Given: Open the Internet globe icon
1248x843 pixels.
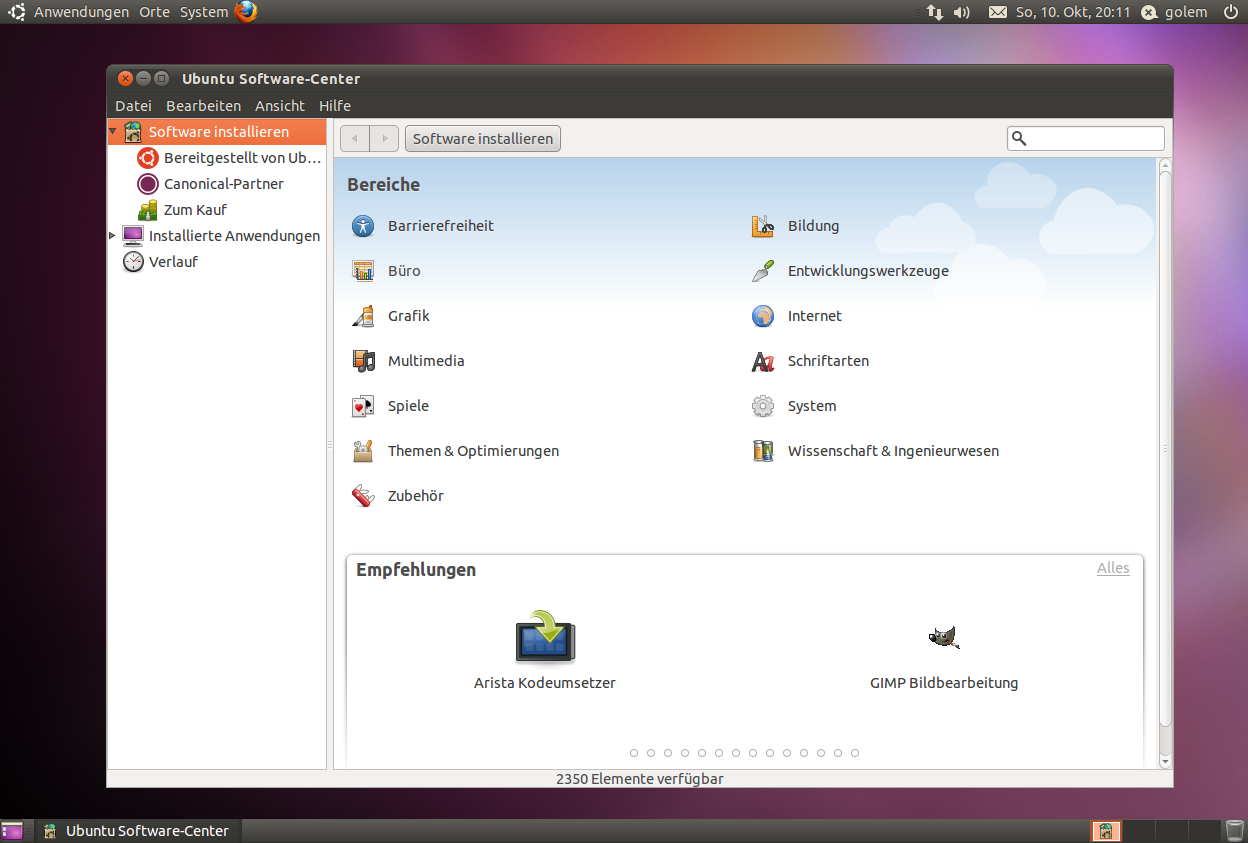Looking at the screenshot, I should pos(763,316).
